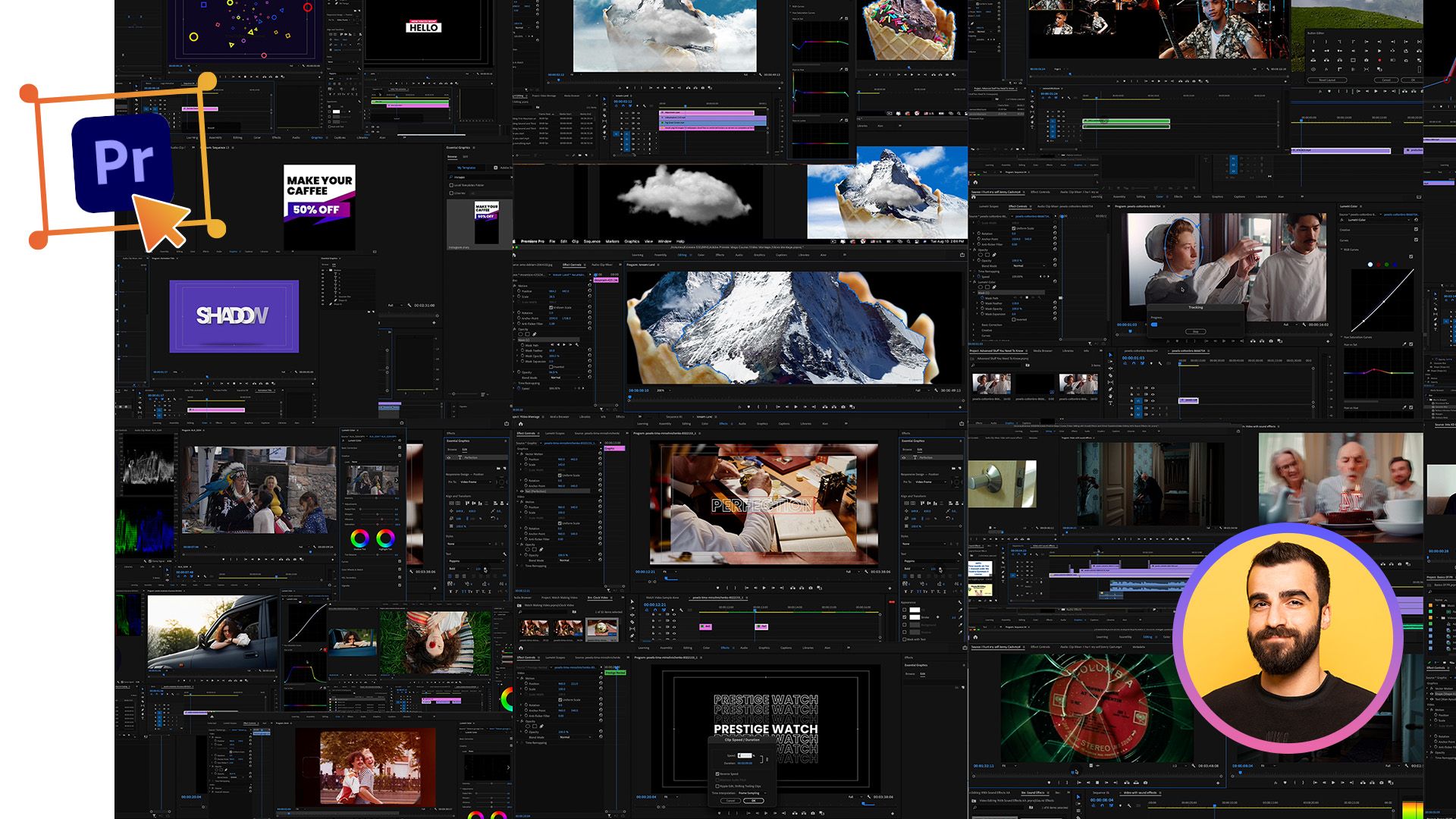Click the Stop button in Tracking dialog
Image resolution: width=1456 pixels, height=819 pixels.
tap(1196, 331)
